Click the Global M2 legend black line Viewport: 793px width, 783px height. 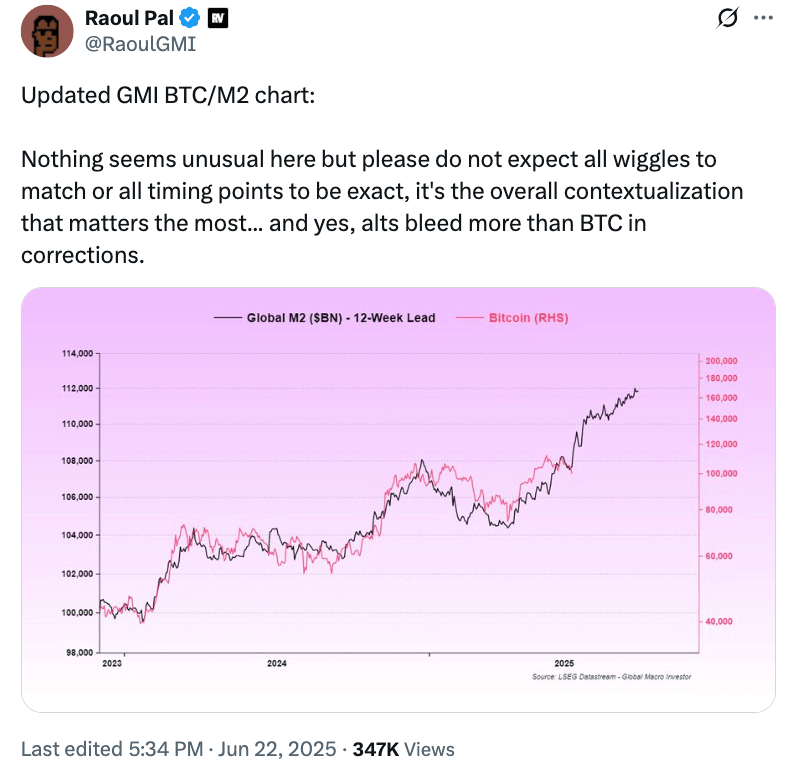tap(228, 318)
